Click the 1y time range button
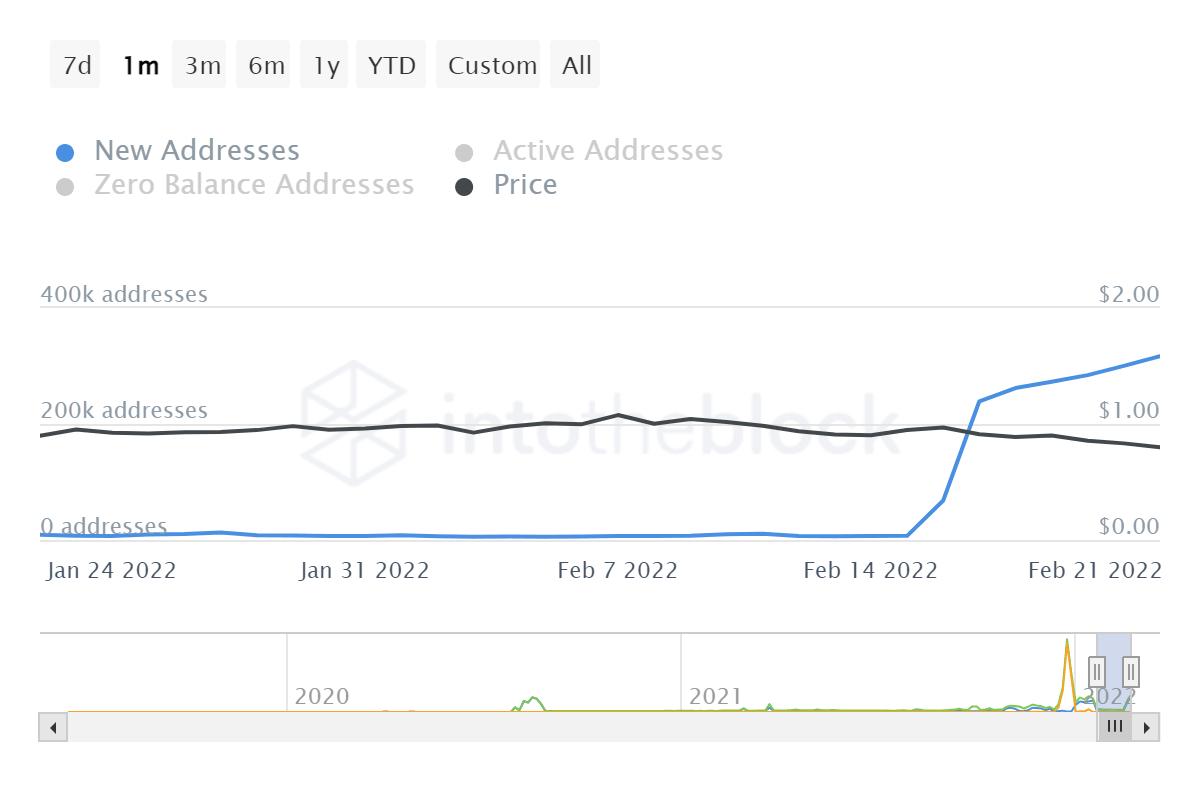This screenshot has width=1200, height=800. [323, 64]
